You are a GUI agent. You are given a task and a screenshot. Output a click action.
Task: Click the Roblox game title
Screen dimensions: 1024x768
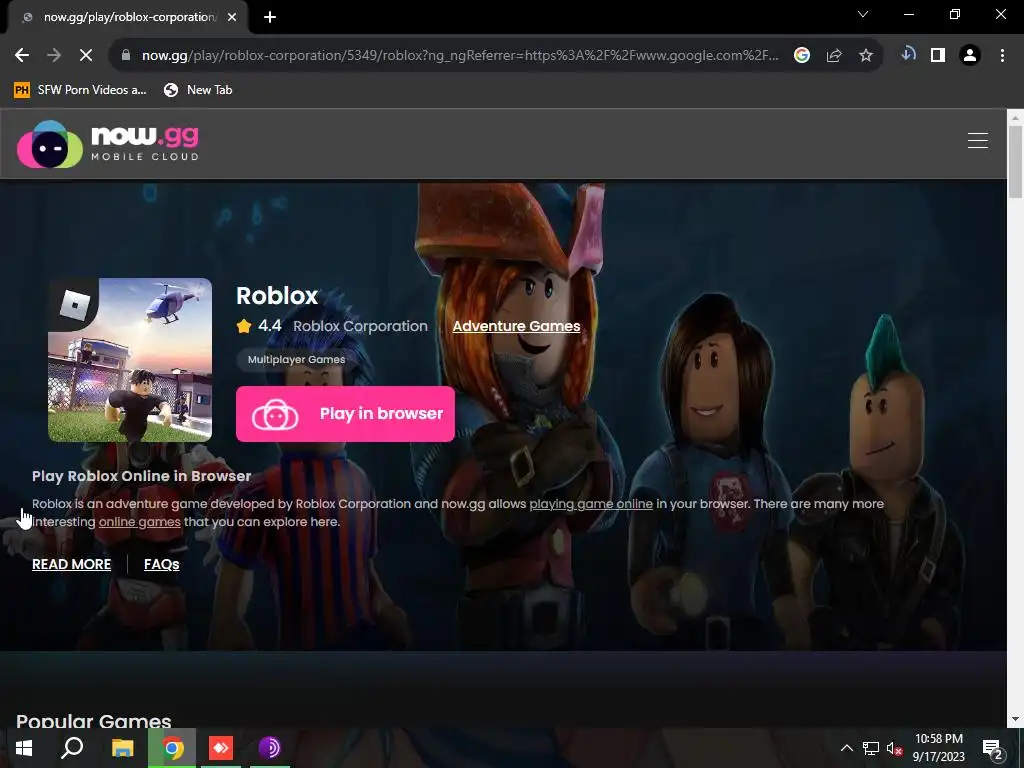point(277,296)
